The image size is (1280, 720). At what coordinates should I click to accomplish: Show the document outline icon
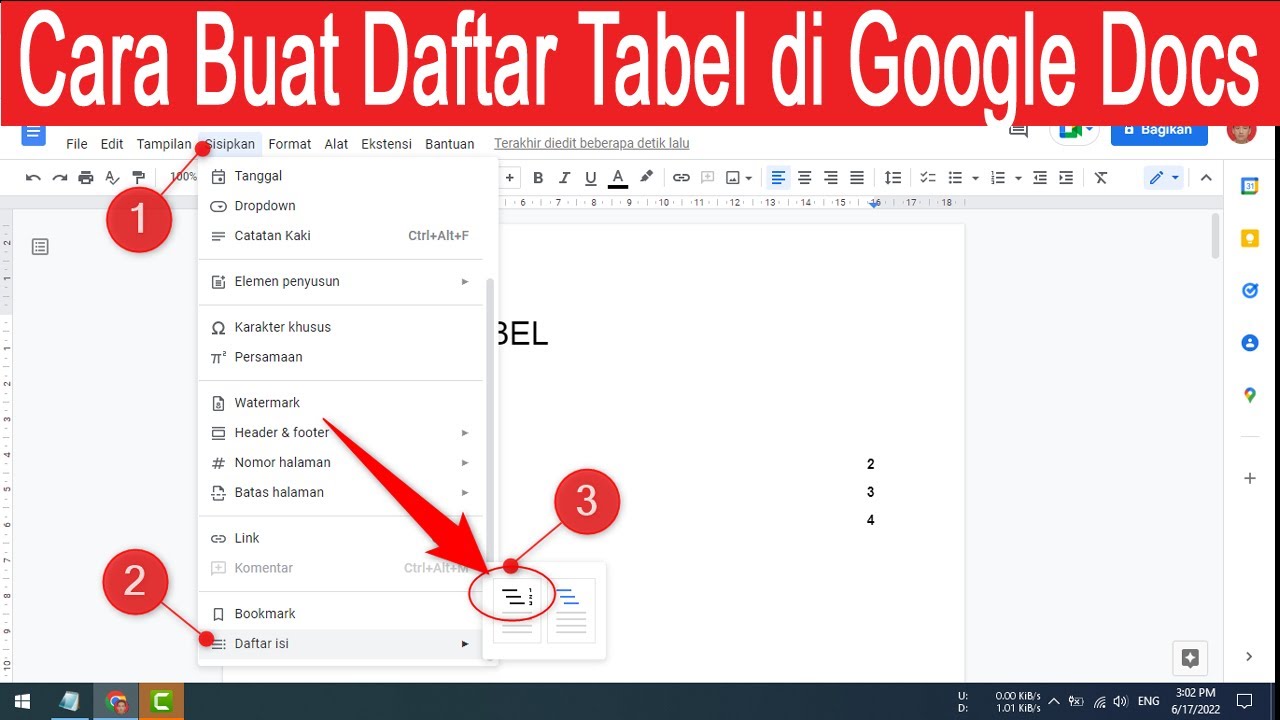click(x=40, y=246)
